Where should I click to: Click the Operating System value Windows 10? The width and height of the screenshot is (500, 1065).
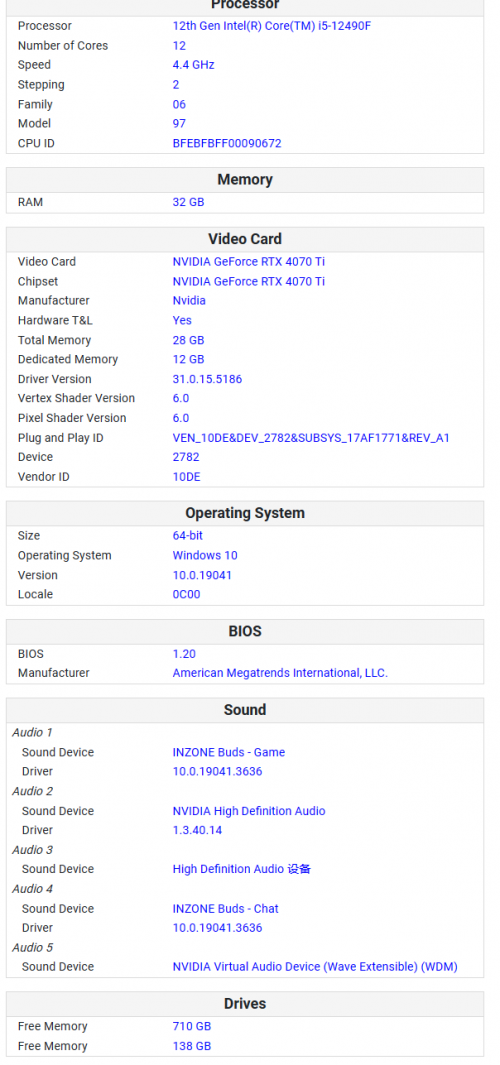205,556
